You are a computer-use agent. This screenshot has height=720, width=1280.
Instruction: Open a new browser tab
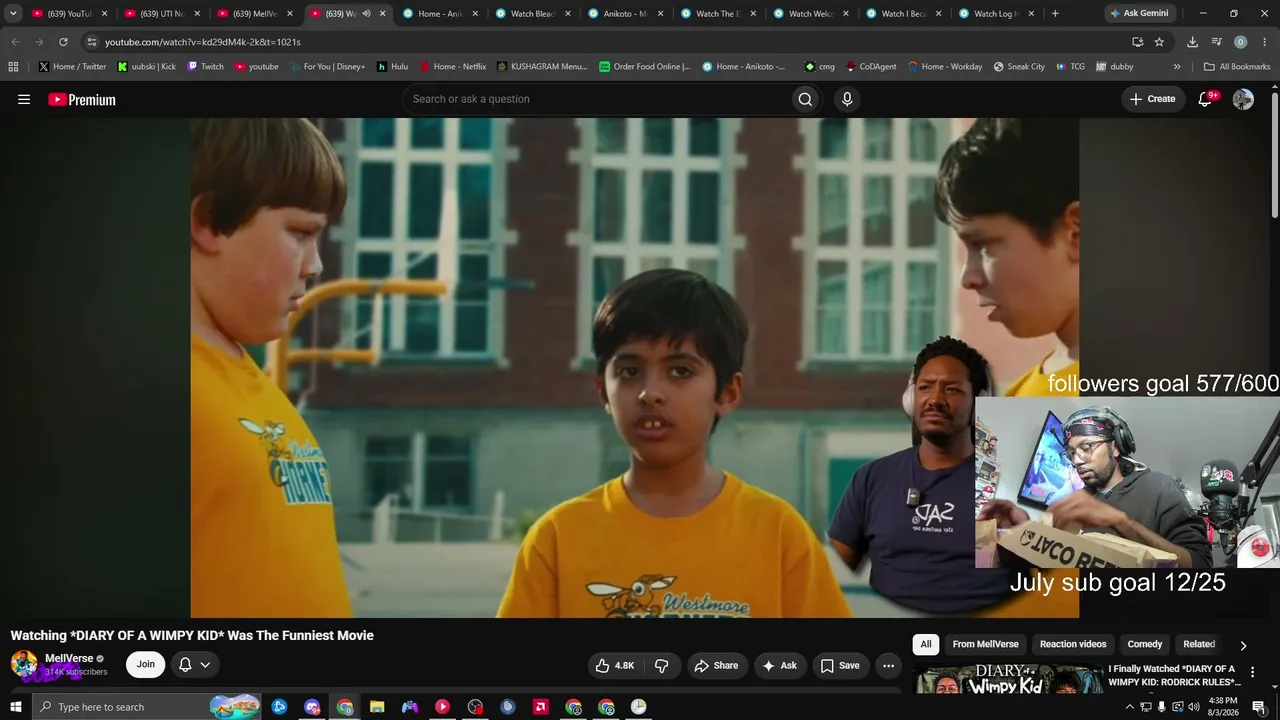(x=1055, y=14)
